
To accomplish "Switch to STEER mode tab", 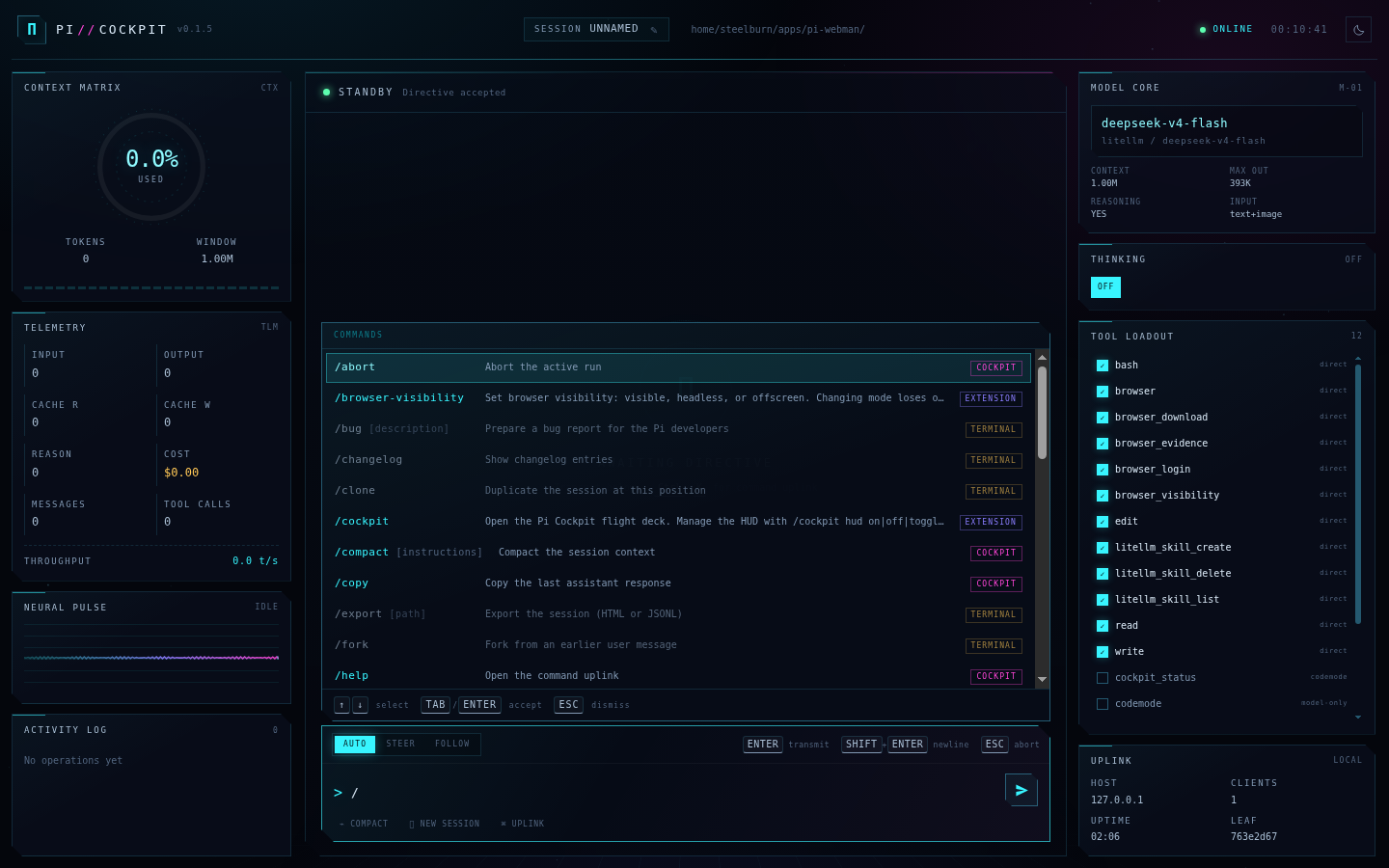I will pyautogui.click(x=400, y=744).
